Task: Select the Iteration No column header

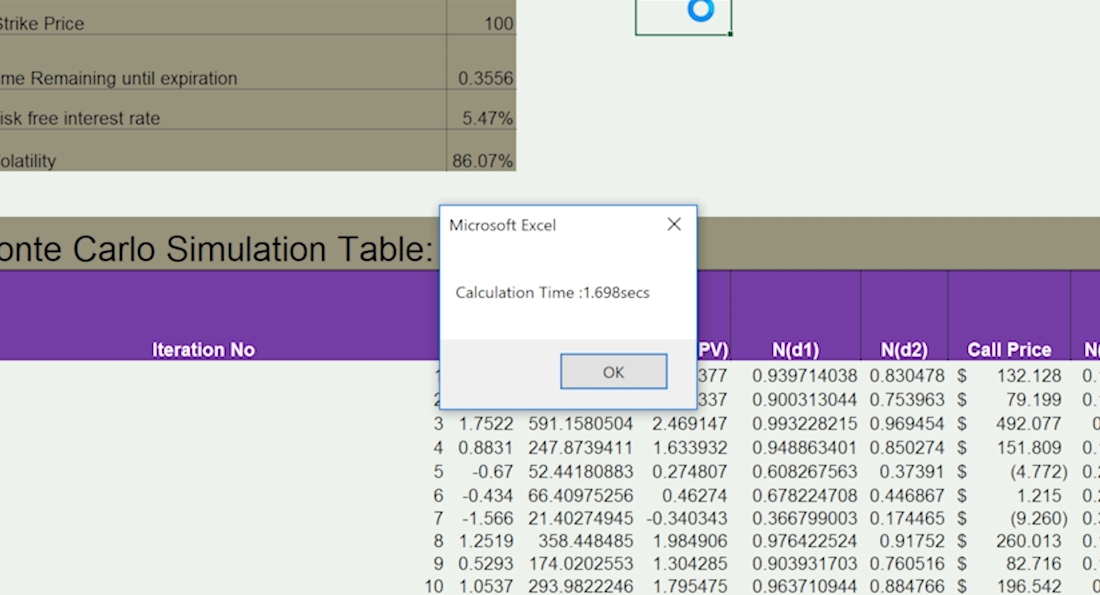Action: click(203, 349)
